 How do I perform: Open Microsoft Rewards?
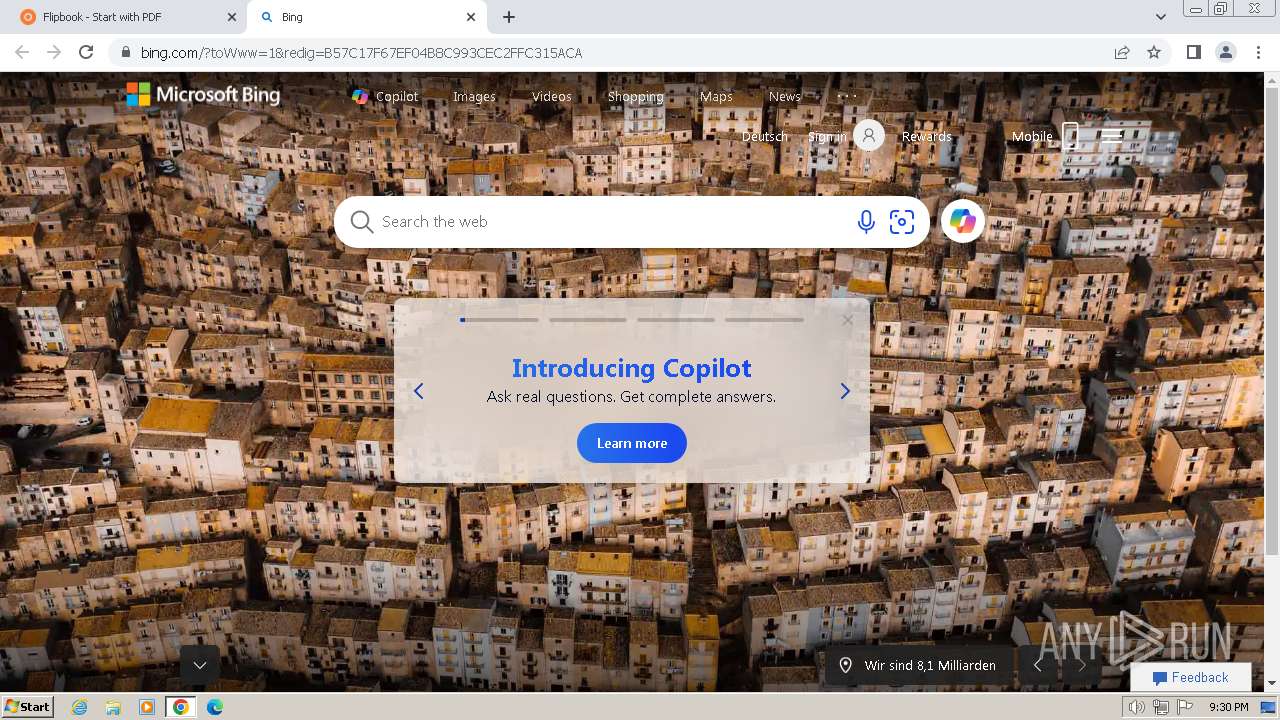[x=927, y=136]
